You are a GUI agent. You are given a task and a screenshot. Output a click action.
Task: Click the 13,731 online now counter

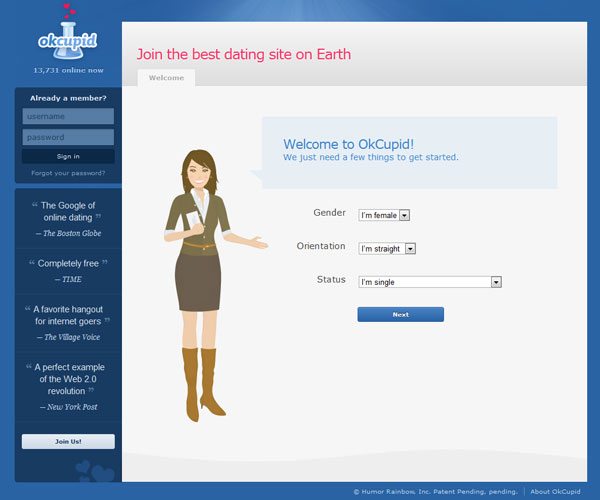[68, 71]
